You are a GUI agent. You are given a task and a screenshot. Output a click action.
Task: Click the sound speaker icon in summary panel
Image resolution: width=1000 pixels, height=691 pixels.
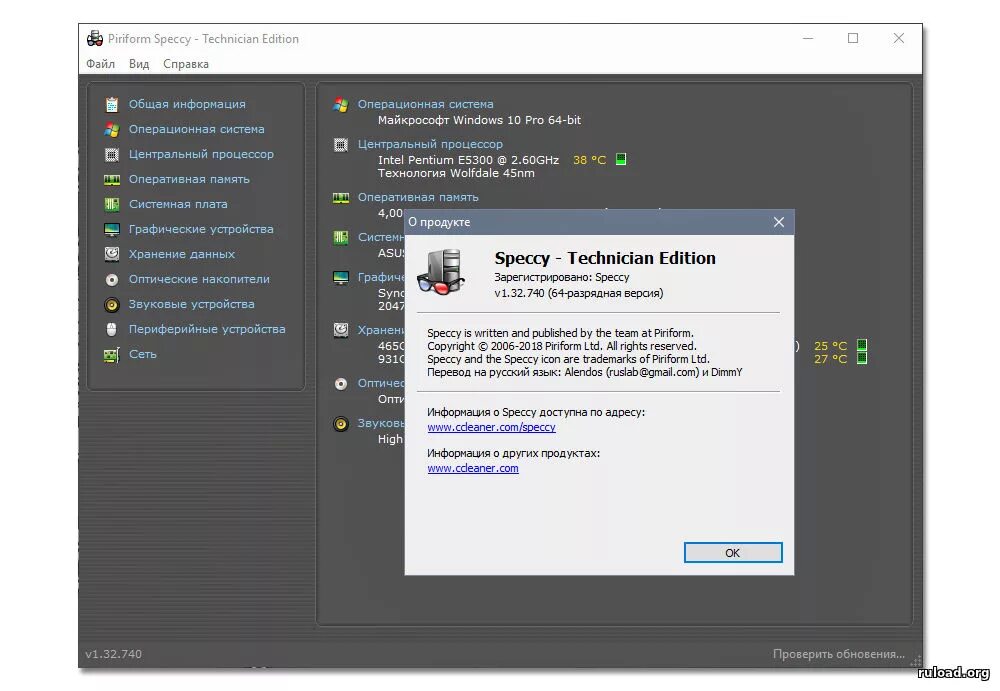pos(341,424)
